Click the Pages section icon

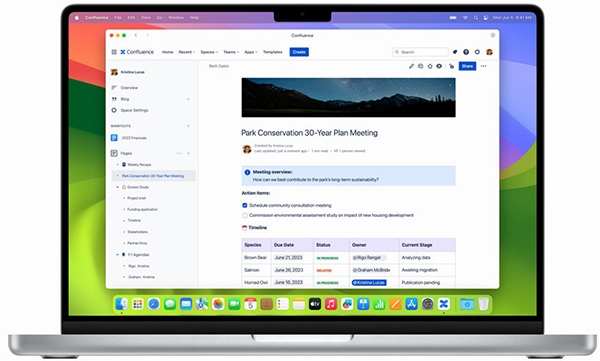click(114, 153)
